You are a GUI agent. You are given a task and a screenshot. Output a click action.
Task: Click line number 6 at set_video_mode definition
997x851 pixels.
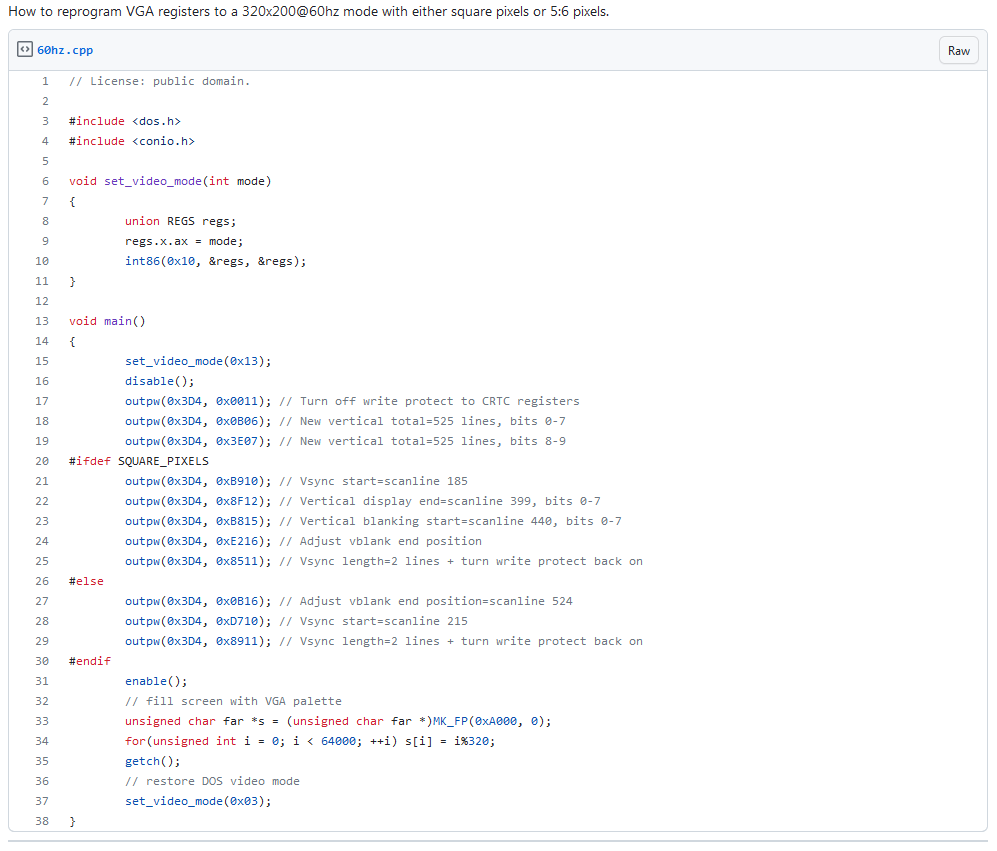click(44, 181)
